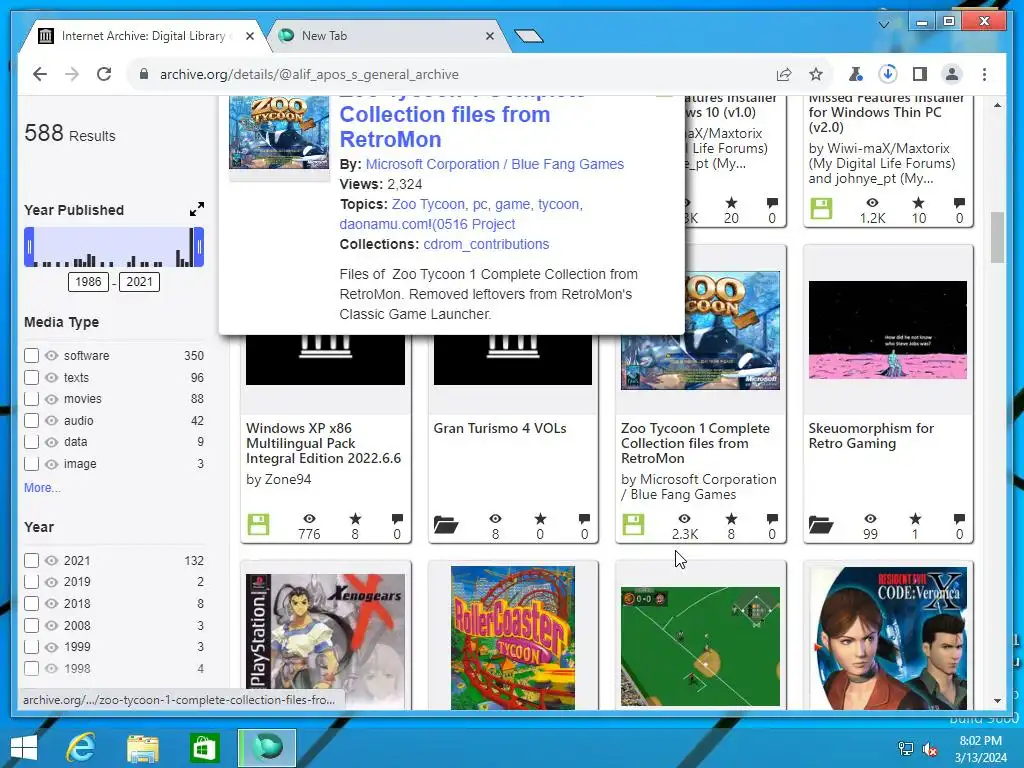Viewport: 1024px width, 768px height.
Task: Check the texts media type box
Action: (31, 377)
